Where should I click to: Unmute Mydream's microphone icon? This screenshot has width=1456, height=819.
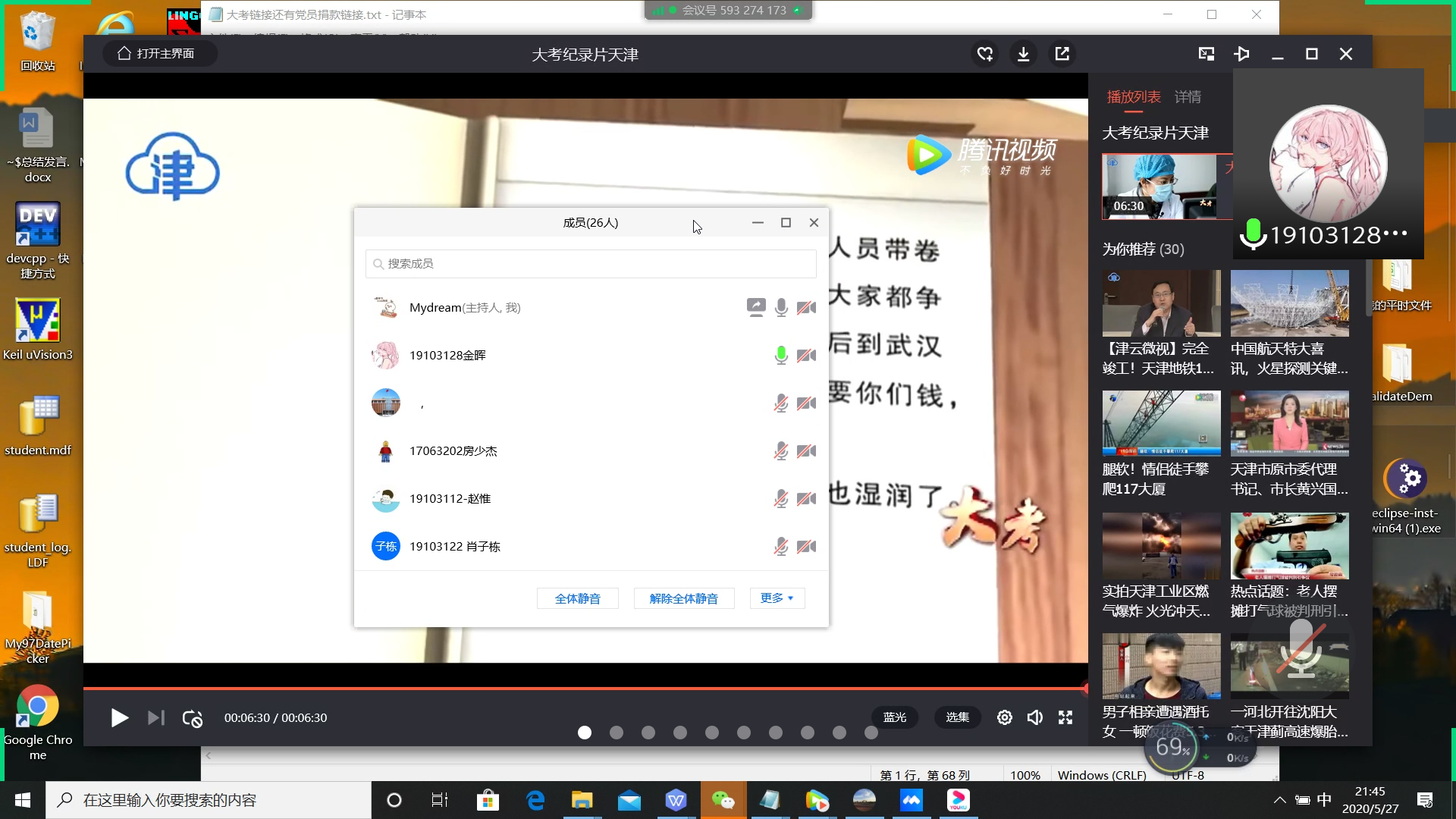[781, 307]
